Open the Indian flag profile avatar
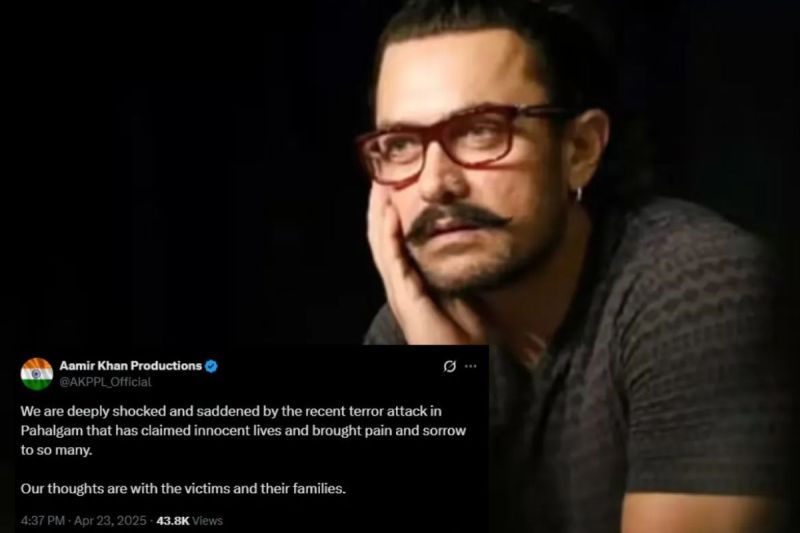800x533 pixels. click(37, 374)
